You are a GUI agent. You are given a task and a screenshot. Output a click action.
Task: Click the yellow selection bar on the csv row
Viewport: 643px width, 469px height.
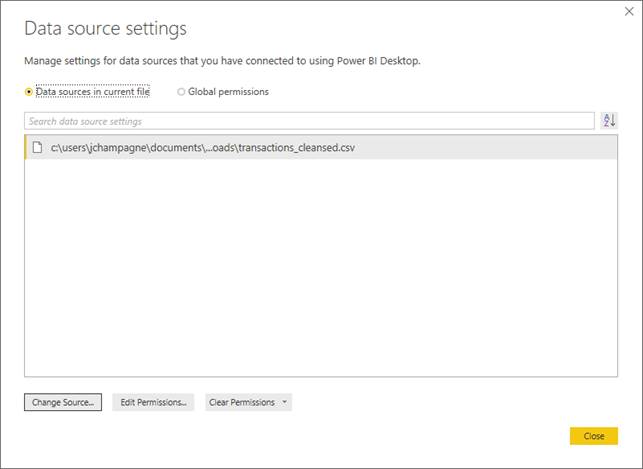(x=26, y=147)
